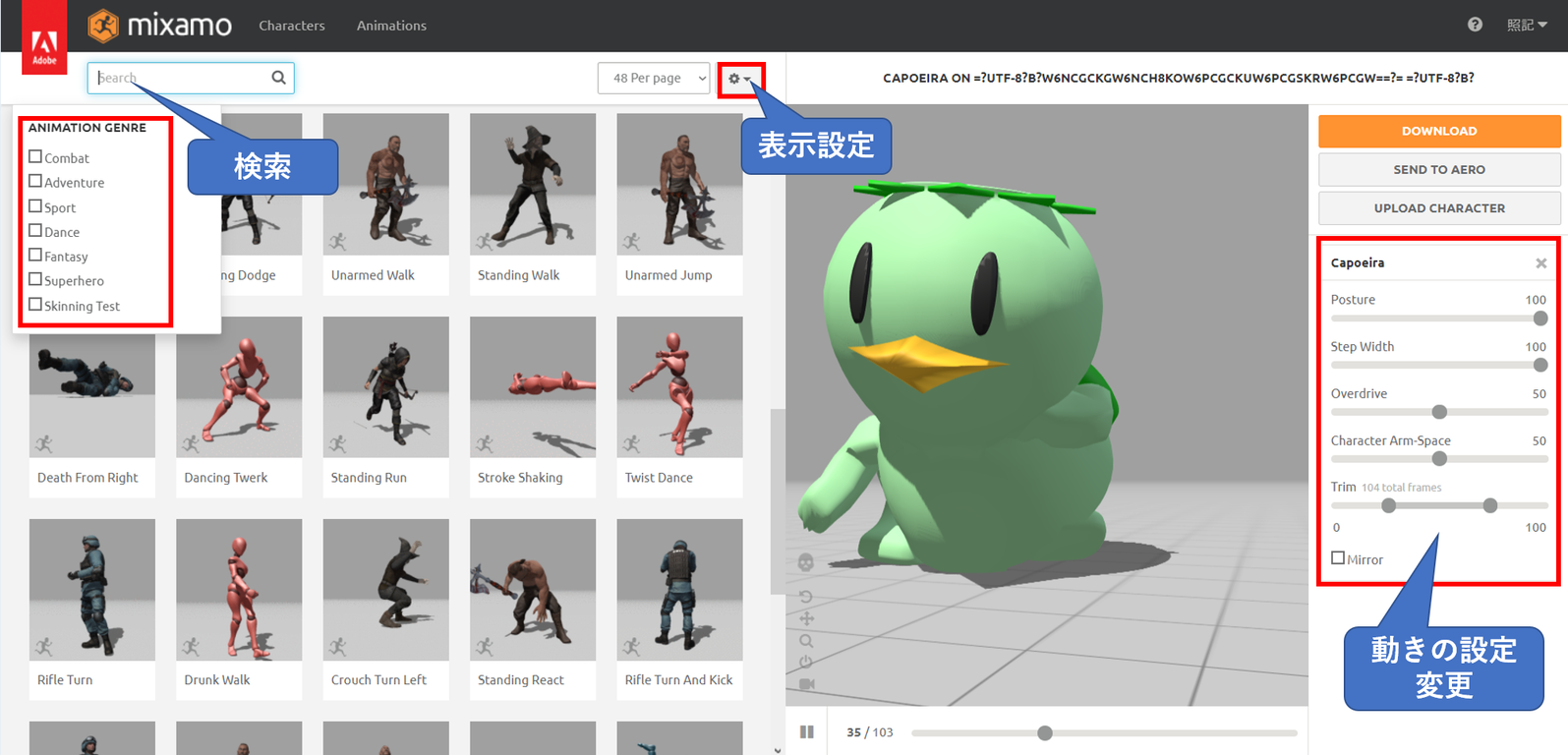Open the 48 Per page dropdown

tap(654, 78)
